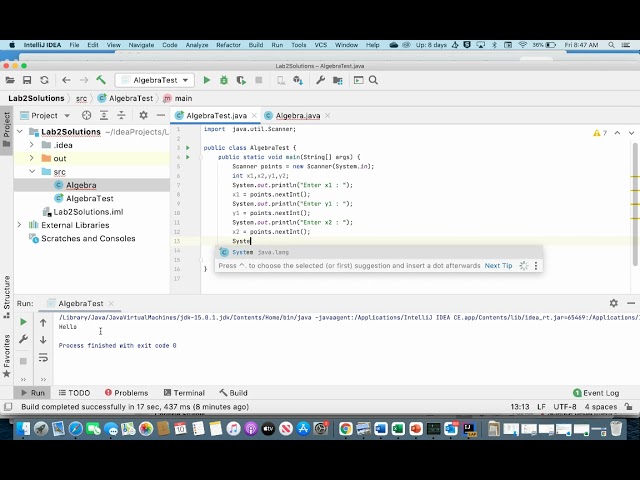Switch to the Algebra.java editor tab
Viewport: 640px width, 480px height.
(298, 116)
